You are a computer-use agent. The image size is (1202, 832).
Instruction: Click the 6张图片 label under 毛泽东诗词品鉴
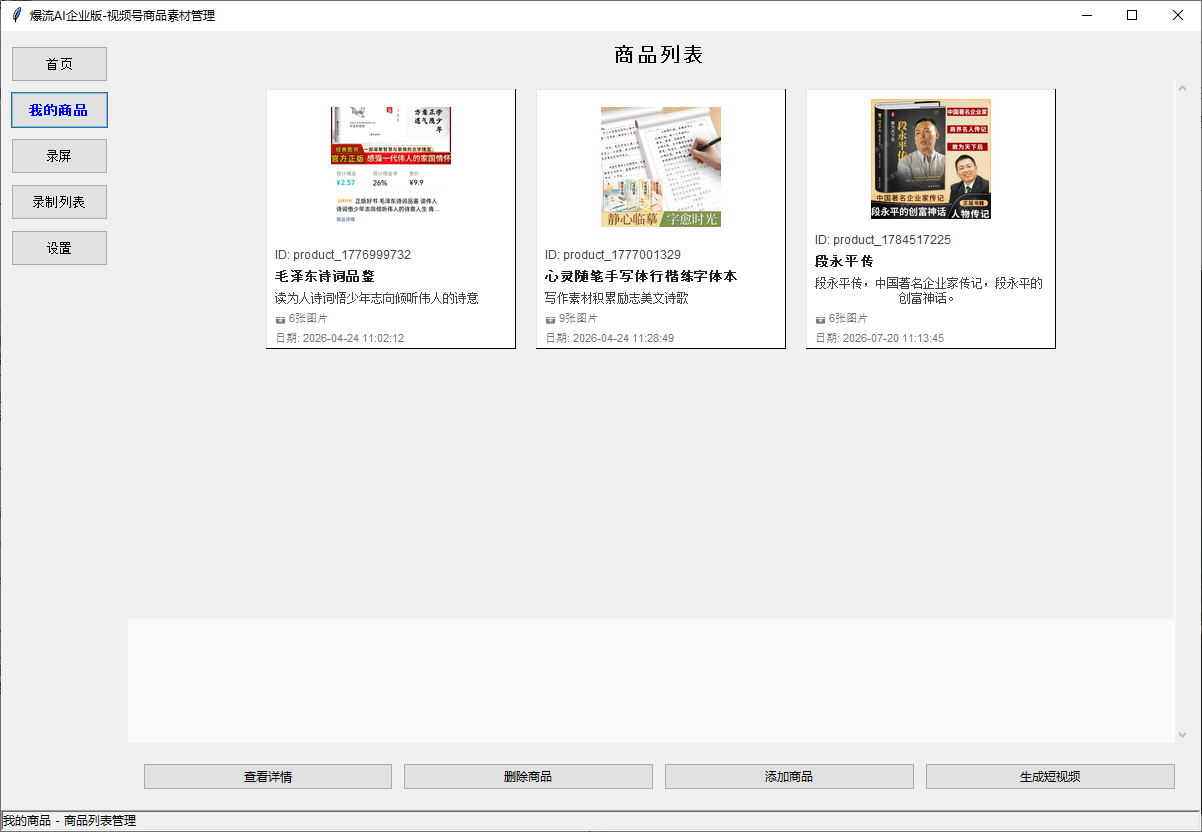[308, 319]
